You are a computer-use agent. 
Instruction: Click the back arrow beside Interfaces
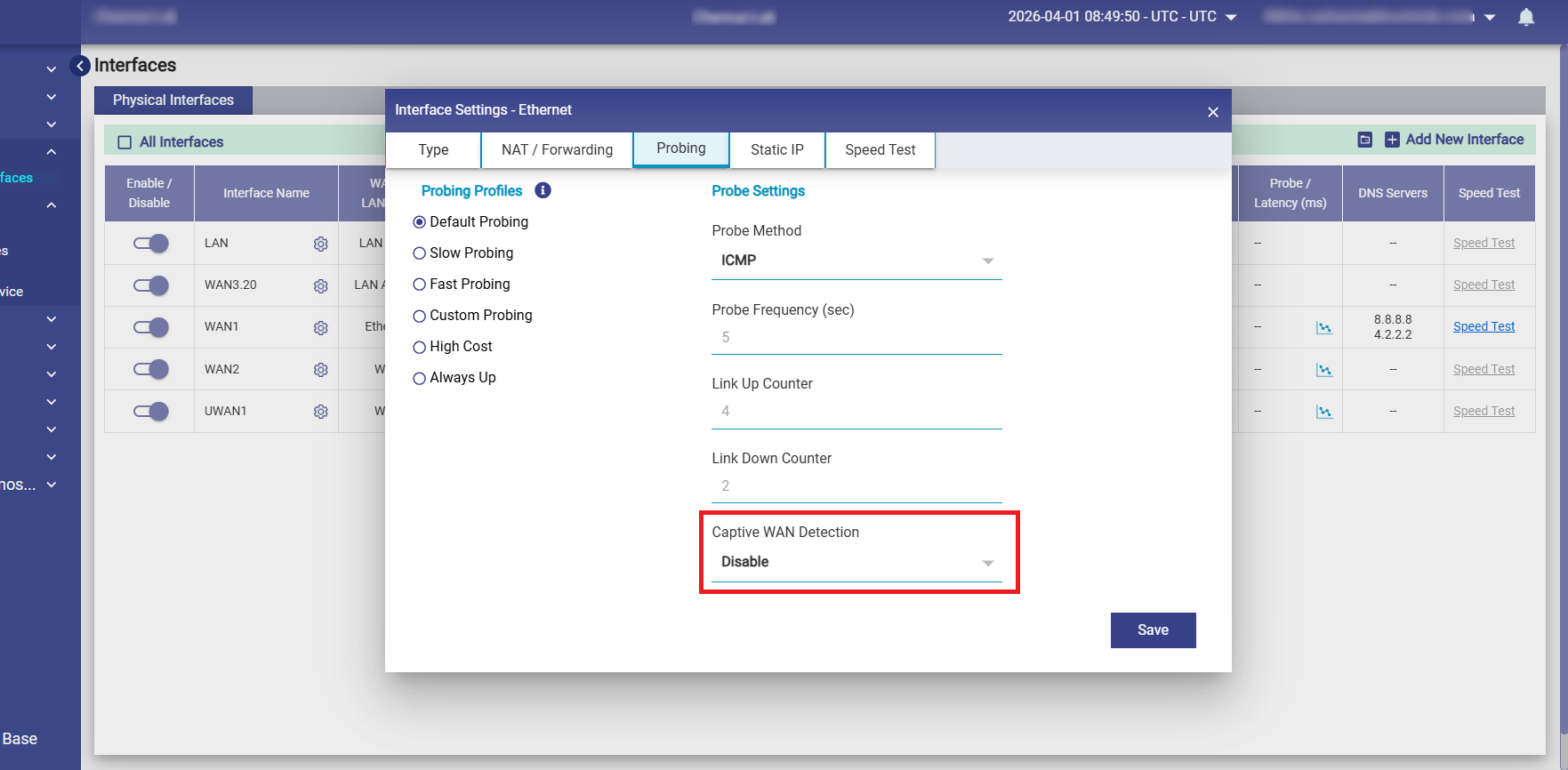pos(80,66)
